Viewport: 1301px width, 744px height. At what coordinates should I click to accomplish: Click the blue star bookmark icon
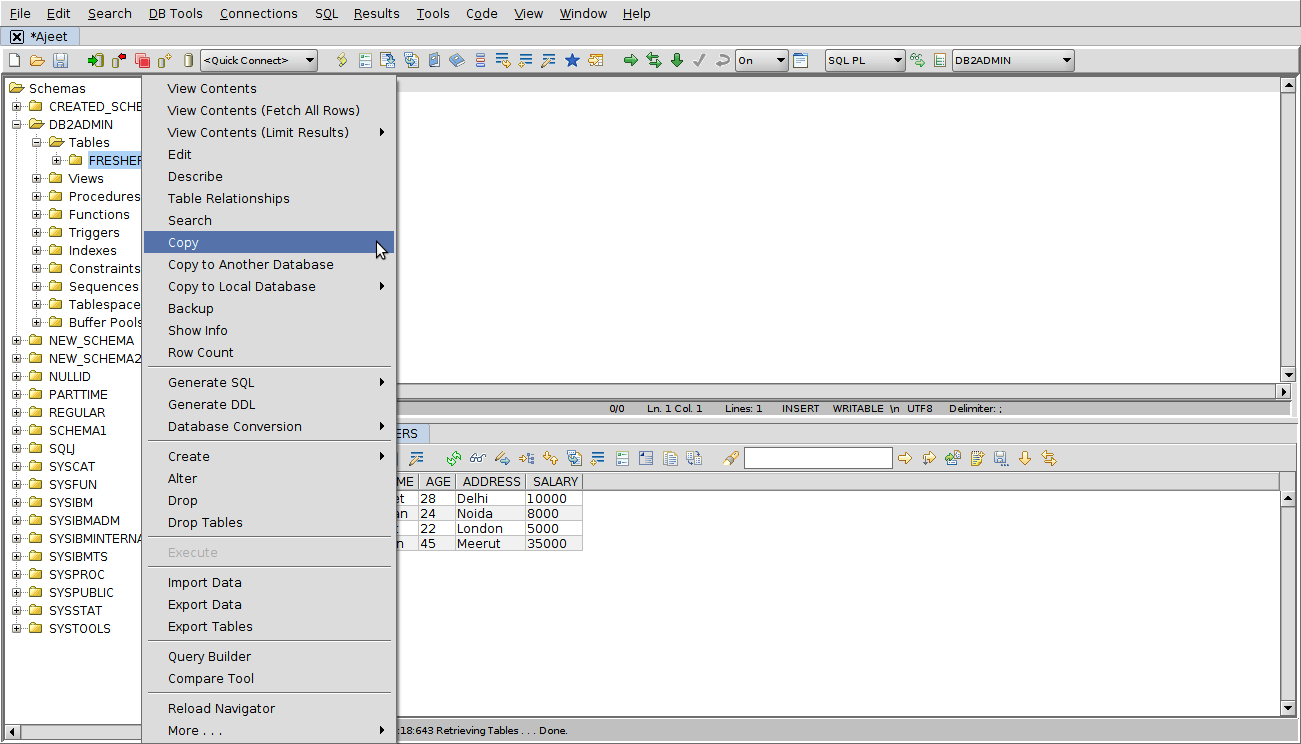coord(572,61)
